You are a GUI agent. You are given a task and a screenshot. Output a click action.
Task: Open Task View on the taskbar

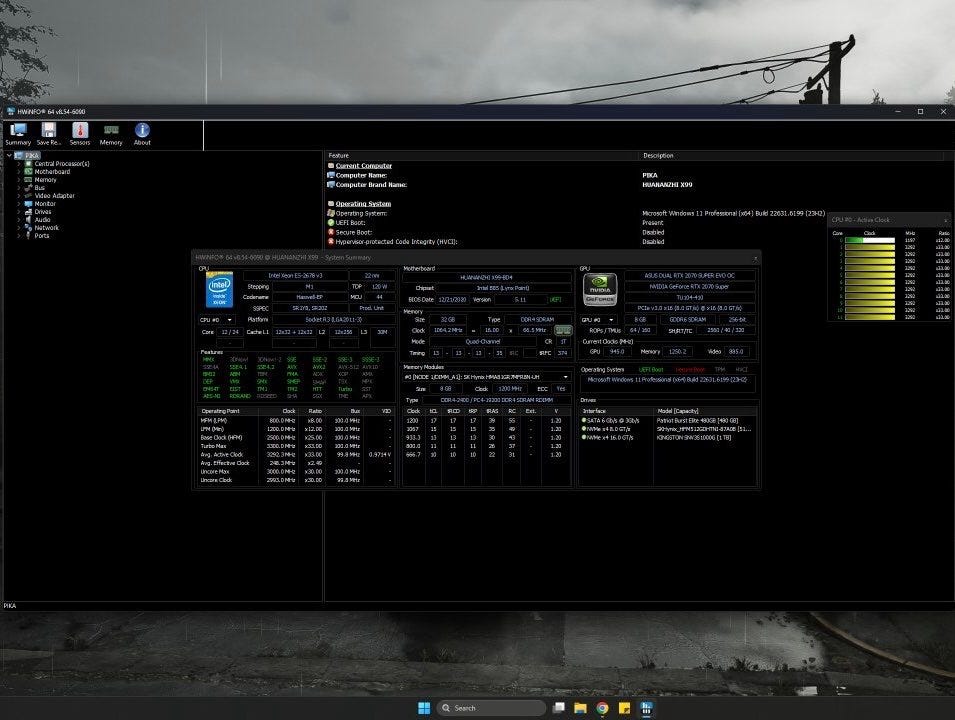[x=558, y=708]
